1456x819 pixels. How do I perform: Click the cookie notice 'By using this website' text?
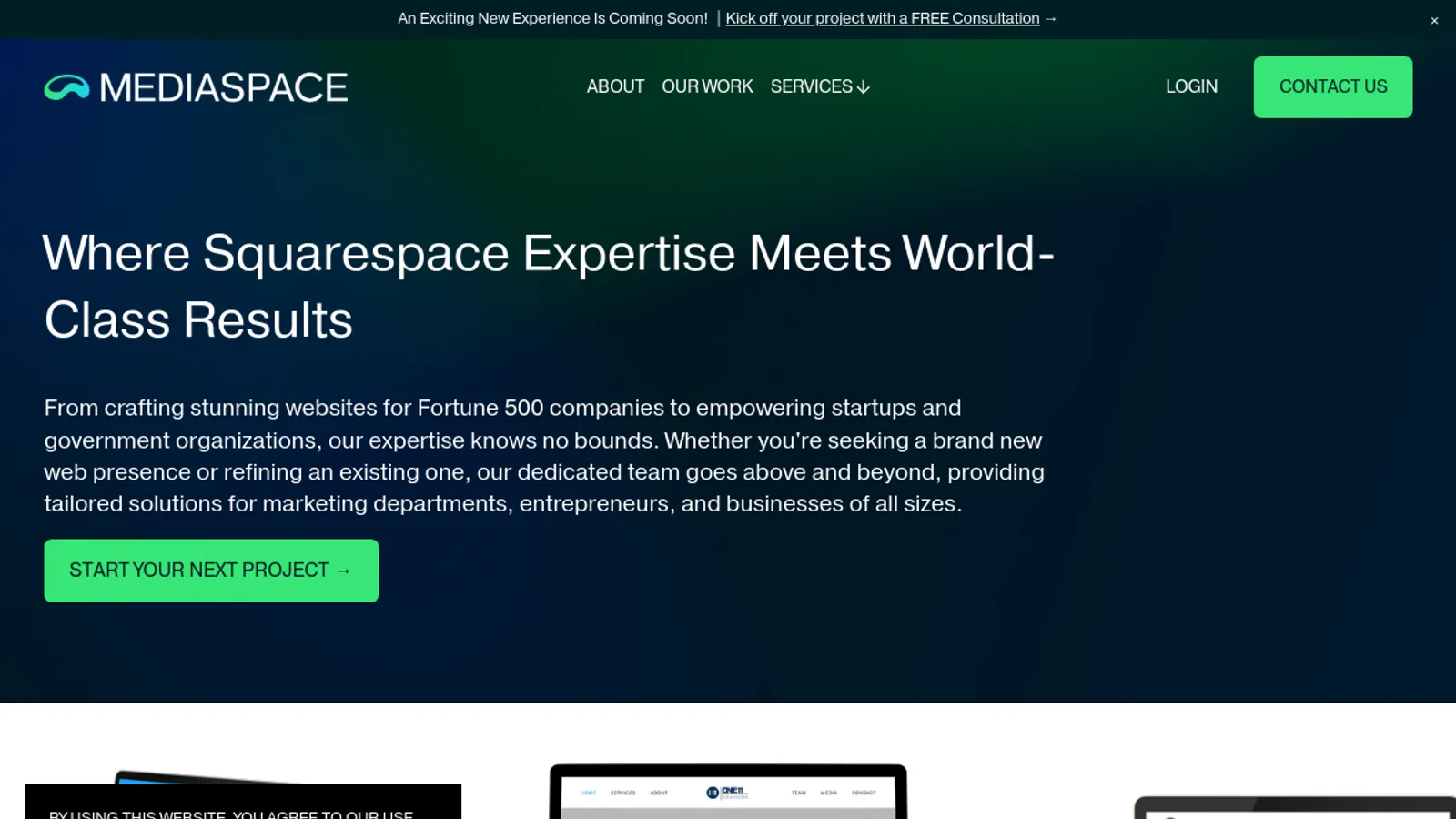[x=231, y=813]
